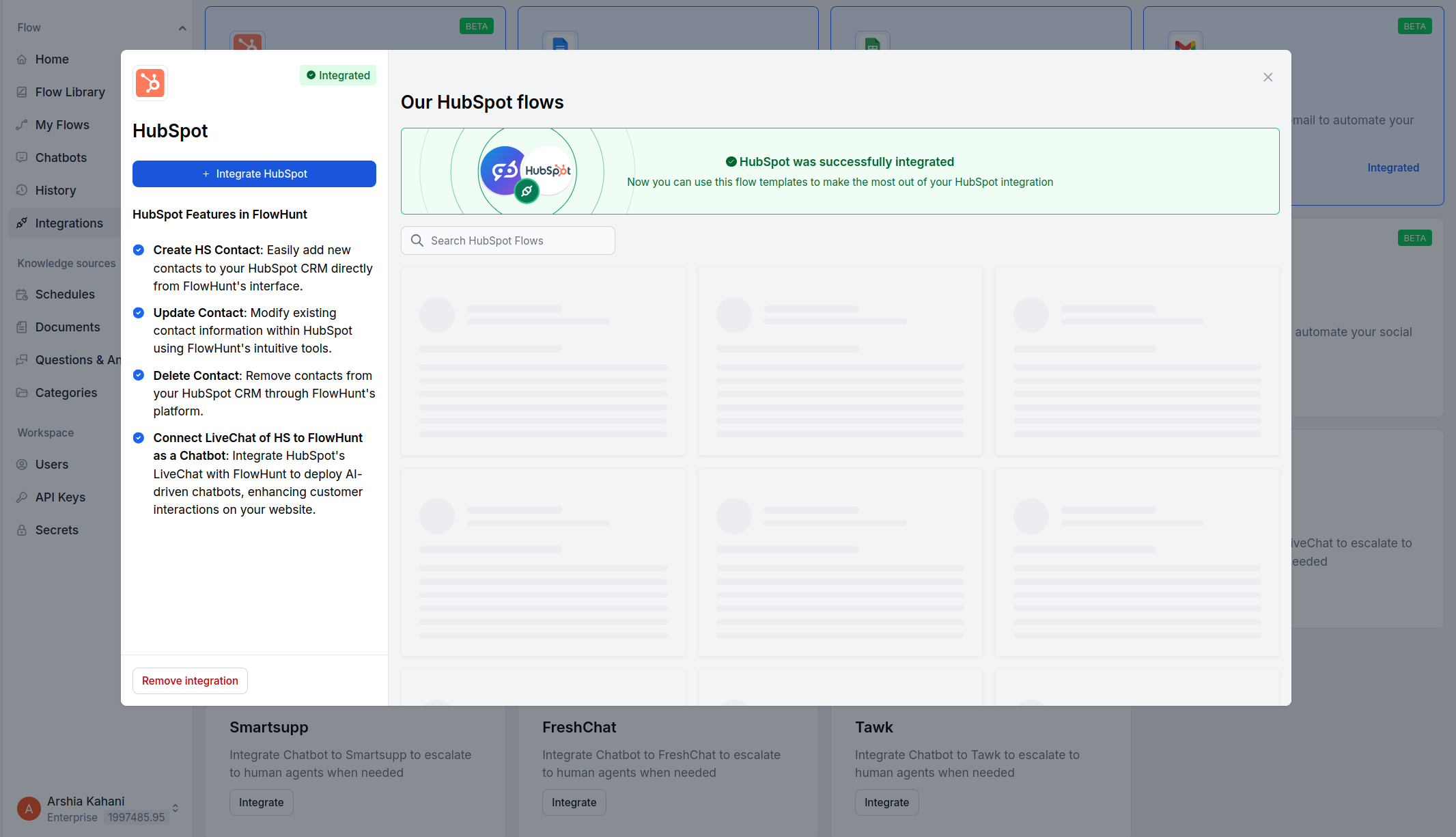Click the Search HubSpot Flows field
Screen dimensions: 1456x837
click(x=507, y=241)
